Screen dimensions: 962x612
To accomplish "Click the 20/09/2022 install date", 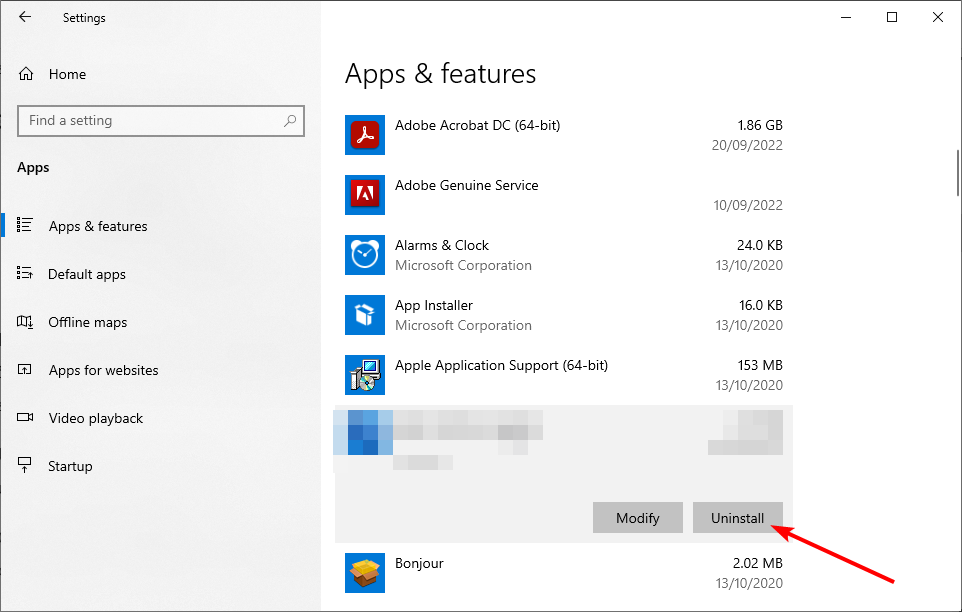I will point(747,145).
